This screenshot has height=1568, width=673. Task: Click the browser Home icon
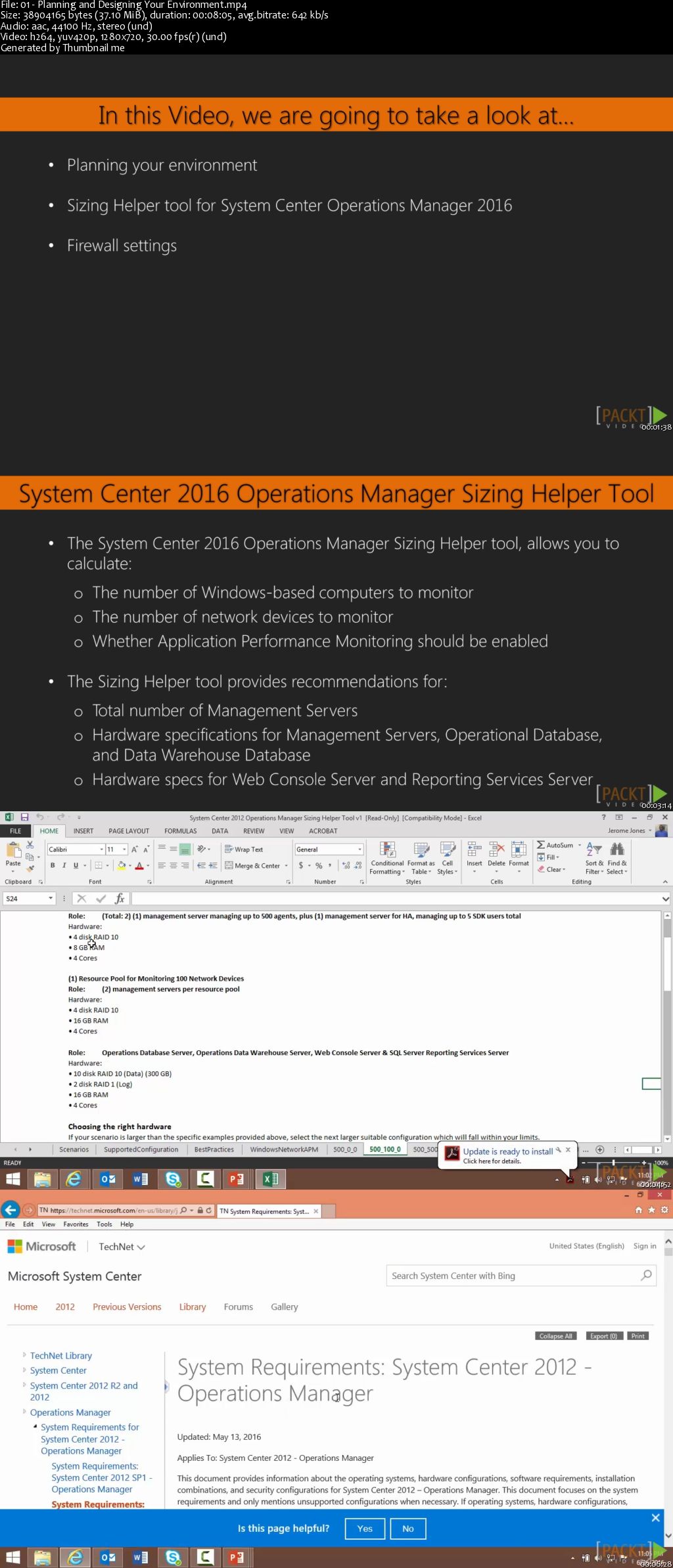pyautogui.click(x=638, y=1210)
